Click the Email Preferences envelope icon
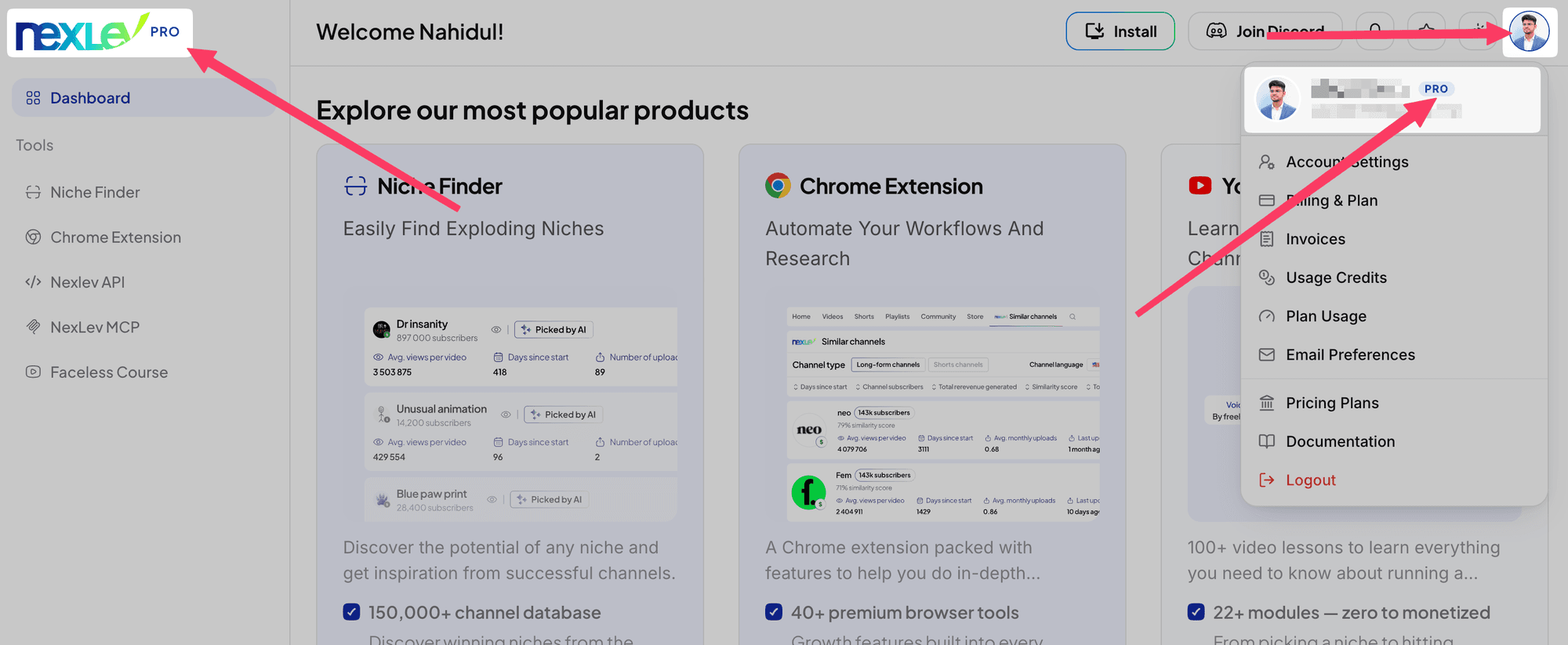This screenshot has width=1568, height=645. [1267, 354]
